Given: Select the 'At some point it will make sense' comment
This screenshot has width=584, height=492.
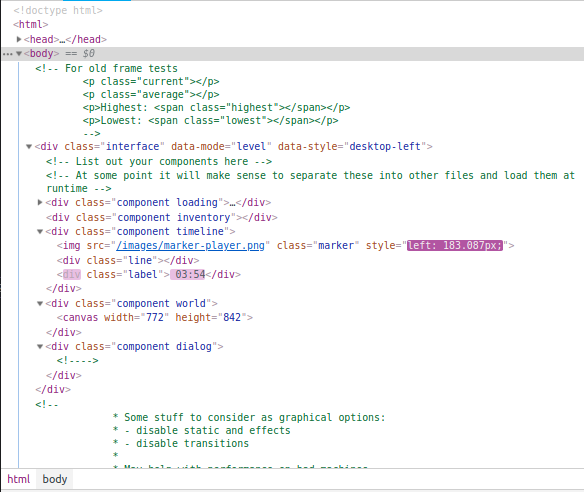Looking at the screenshot, I should [310, 182].
